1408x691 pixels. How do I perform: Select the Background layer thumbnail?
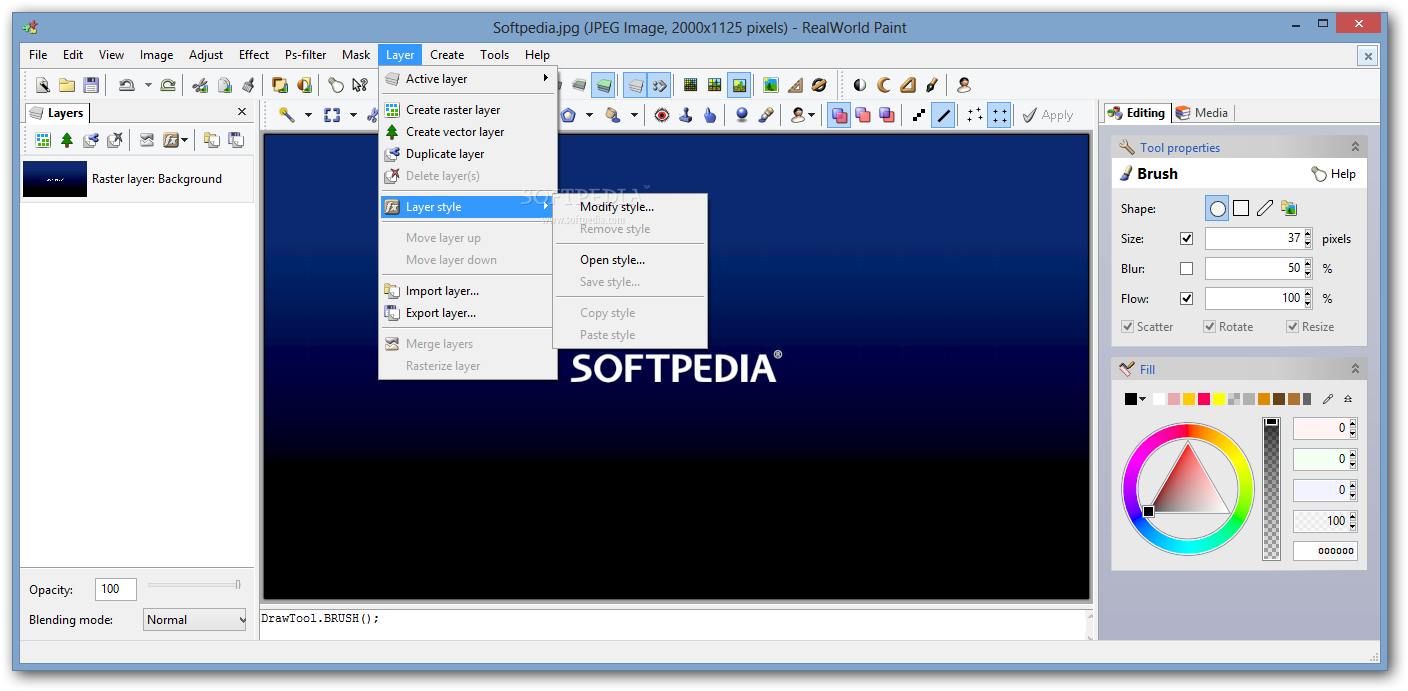pos(55,179)
